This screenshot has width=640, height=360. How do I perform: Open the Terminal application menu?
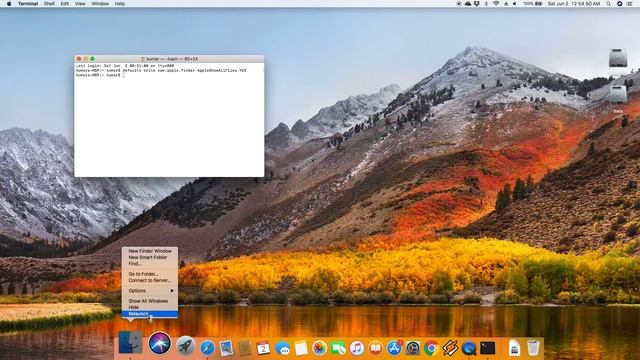tap(28, 4)
